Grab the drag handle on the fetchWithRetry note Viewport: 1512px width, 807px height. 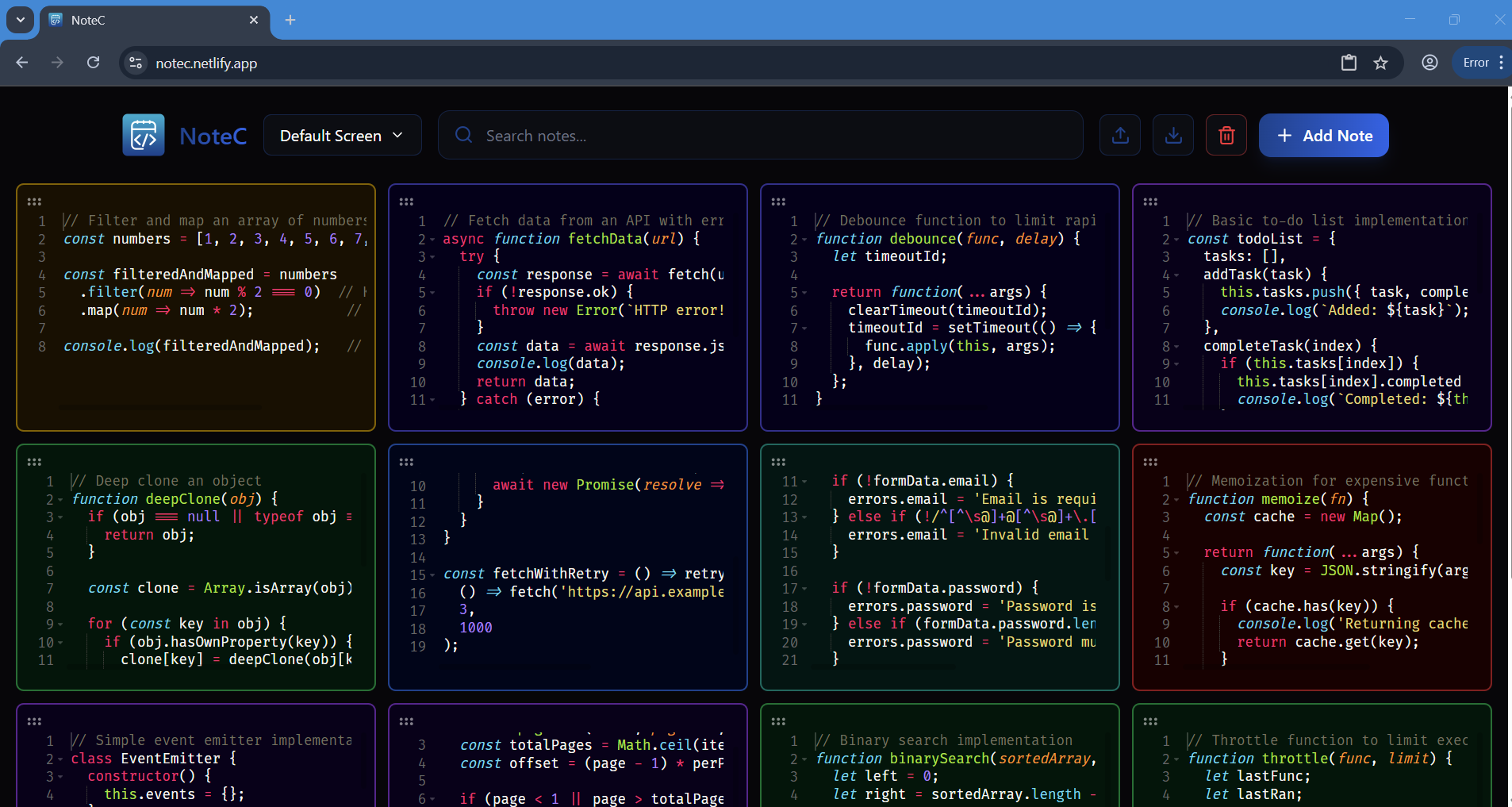tap(406, 462)
